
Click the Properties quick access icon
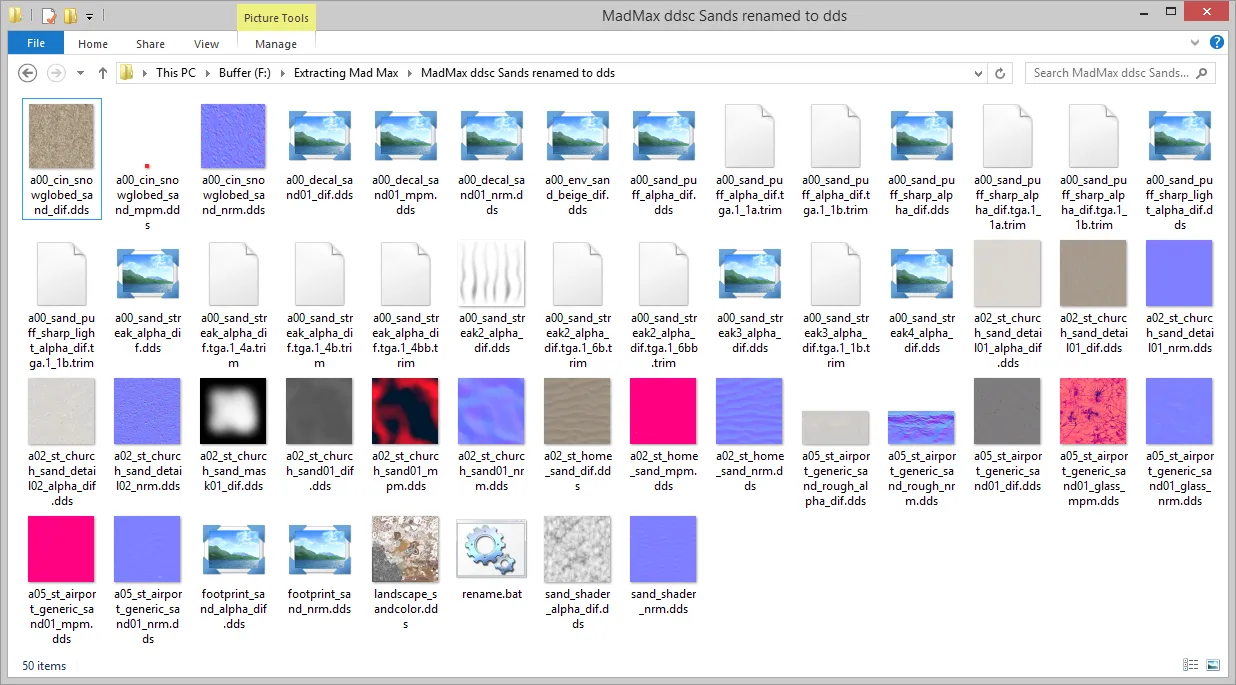pos(49,16)
